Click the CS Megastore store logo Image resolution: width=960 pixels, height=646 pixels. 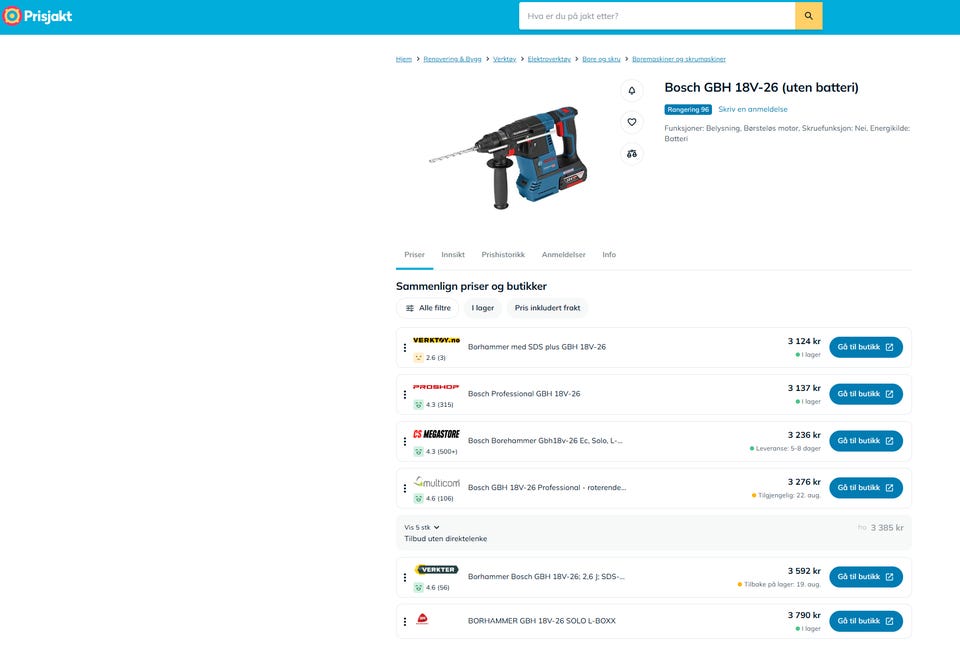(436, 434)
